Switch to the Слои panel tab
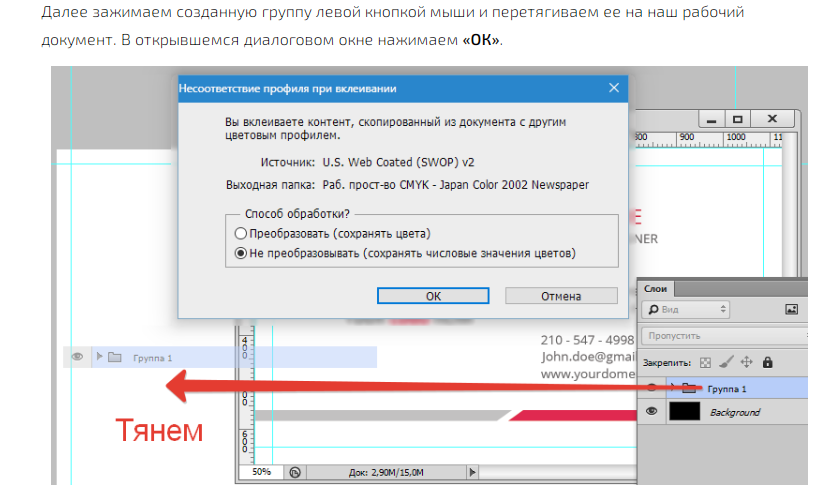 (x=656, y=288)
